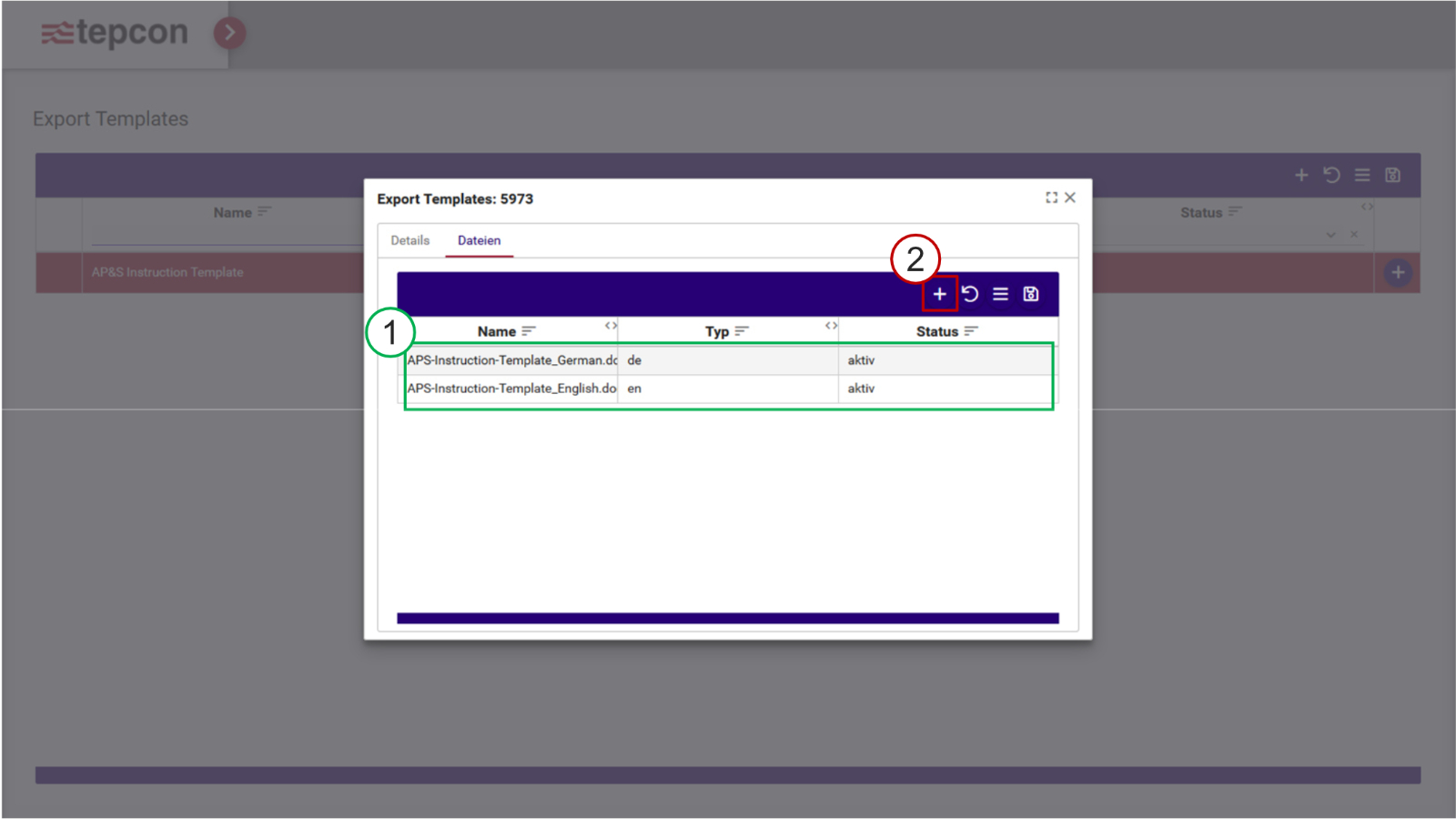
Task: Select the Dateien tab
Action: (x=479, y=240)
